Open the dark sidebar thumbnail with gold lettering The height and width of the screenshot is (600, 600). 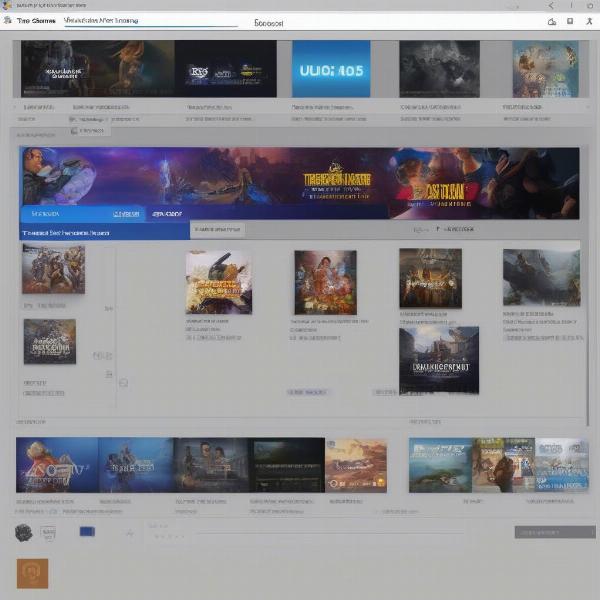click(x=50, y=342)
